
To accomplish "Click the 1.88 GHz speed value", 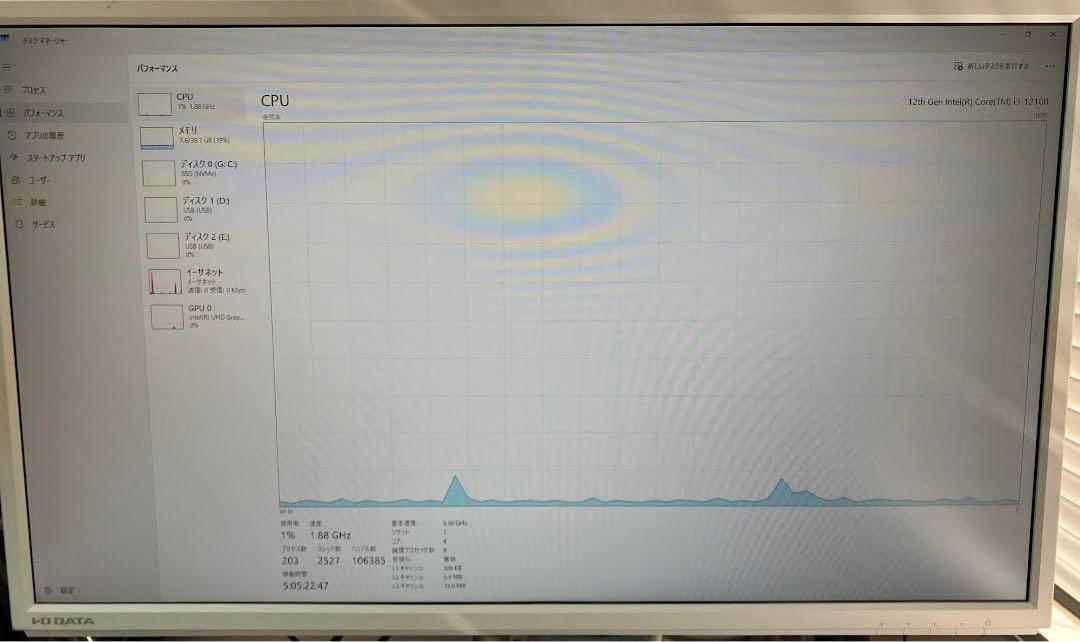I will coord(330,535).
